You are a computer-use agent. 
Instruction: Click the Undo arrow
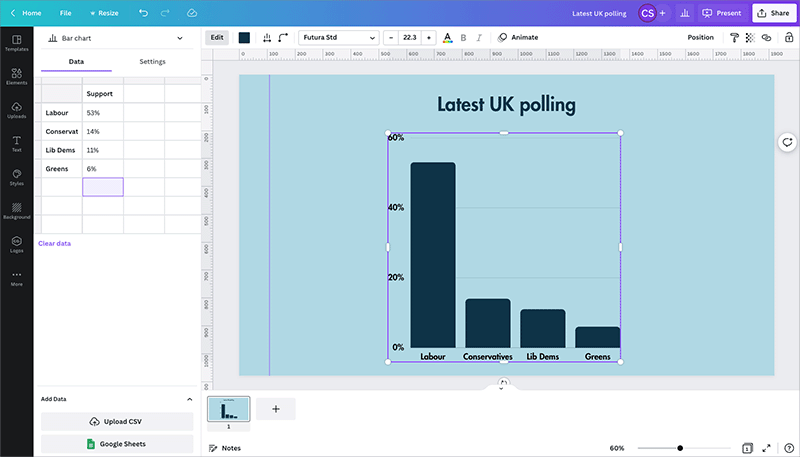tap(143, 13)
